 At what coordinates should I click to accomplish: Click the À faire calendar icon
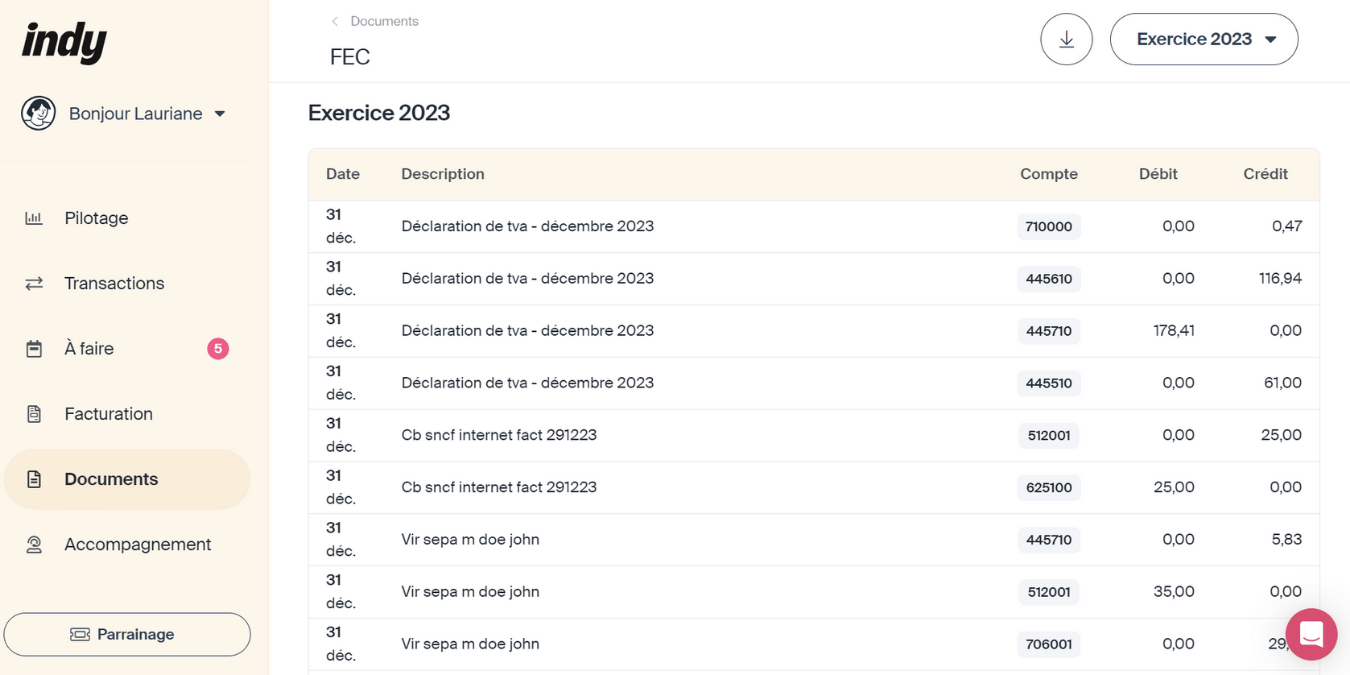(x=34, y=349)
